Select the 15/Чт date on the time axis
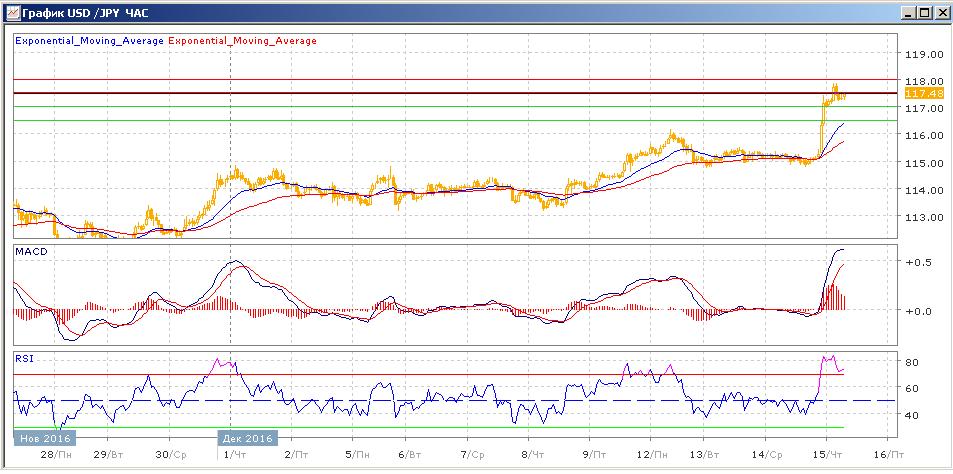Viewport: 953px width, 474px height. coord(826,454)
